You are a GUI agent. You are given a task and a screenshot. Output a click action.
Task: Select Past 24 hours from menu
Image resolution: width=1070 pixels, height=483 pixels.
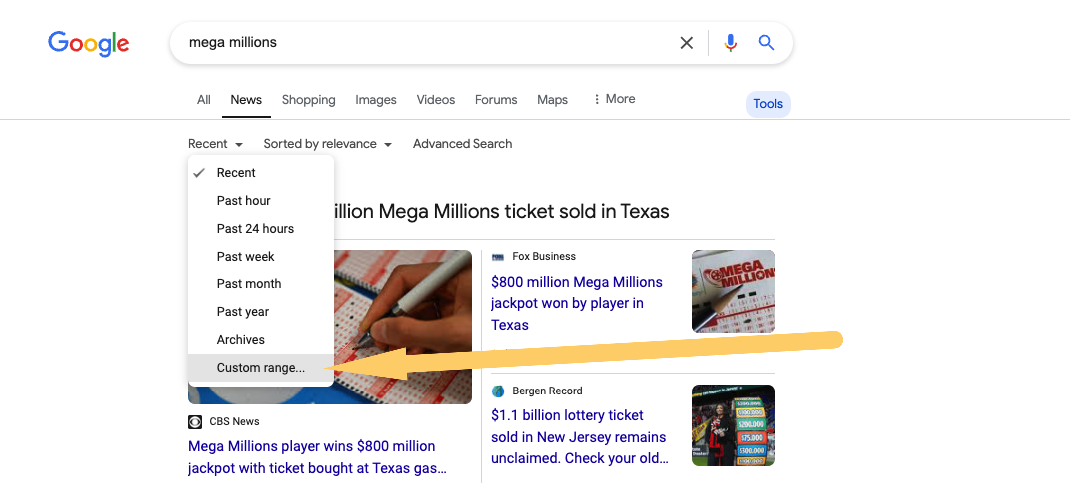[x=255, y=229]
